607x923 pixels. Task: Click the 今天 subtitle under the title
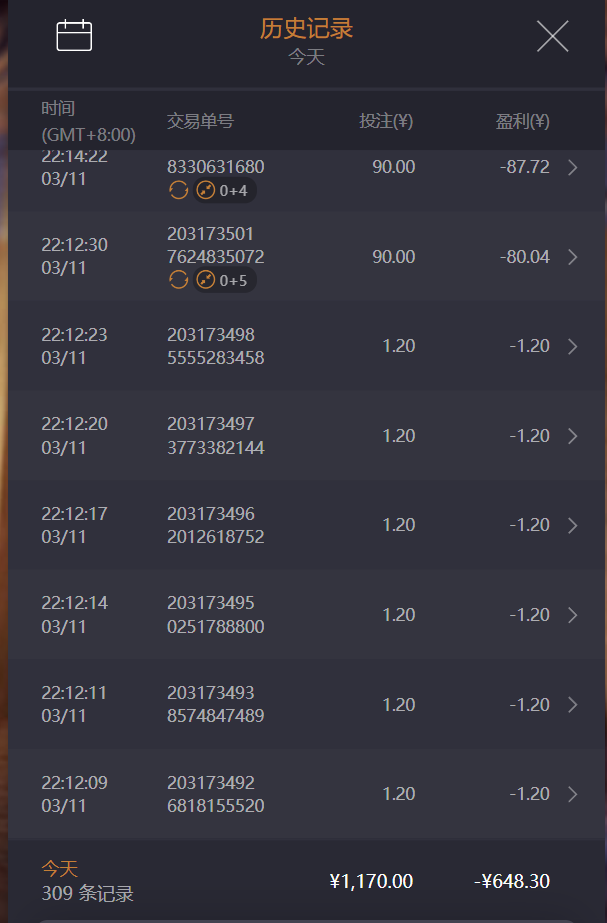click(306, 57)
